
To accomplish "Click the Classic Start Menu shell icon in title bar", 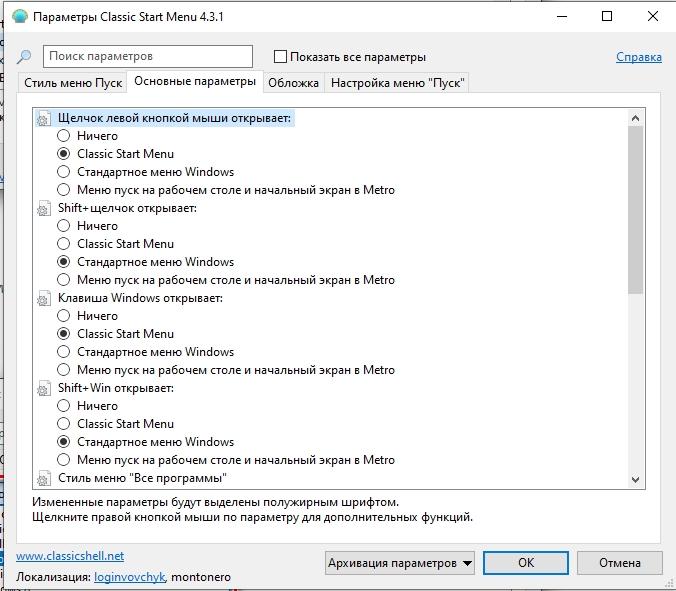I will pyautogui.click(x=20, y=16).
